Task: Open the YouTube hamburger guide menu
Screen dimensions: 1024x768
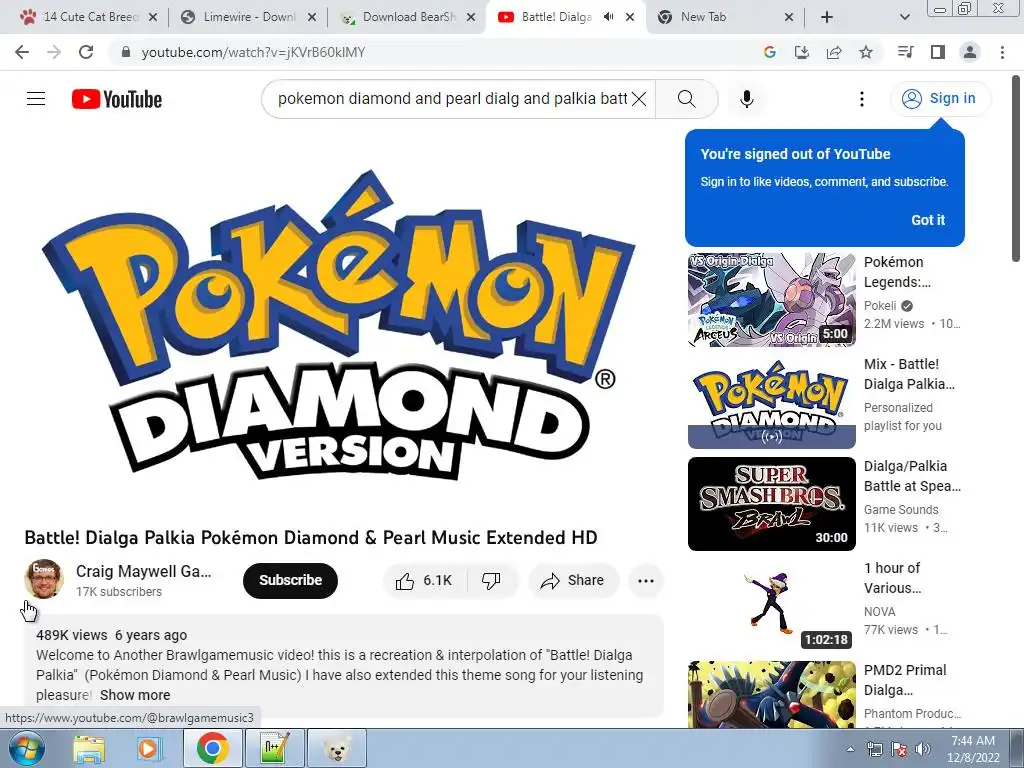Action: (x=36, y=99)
